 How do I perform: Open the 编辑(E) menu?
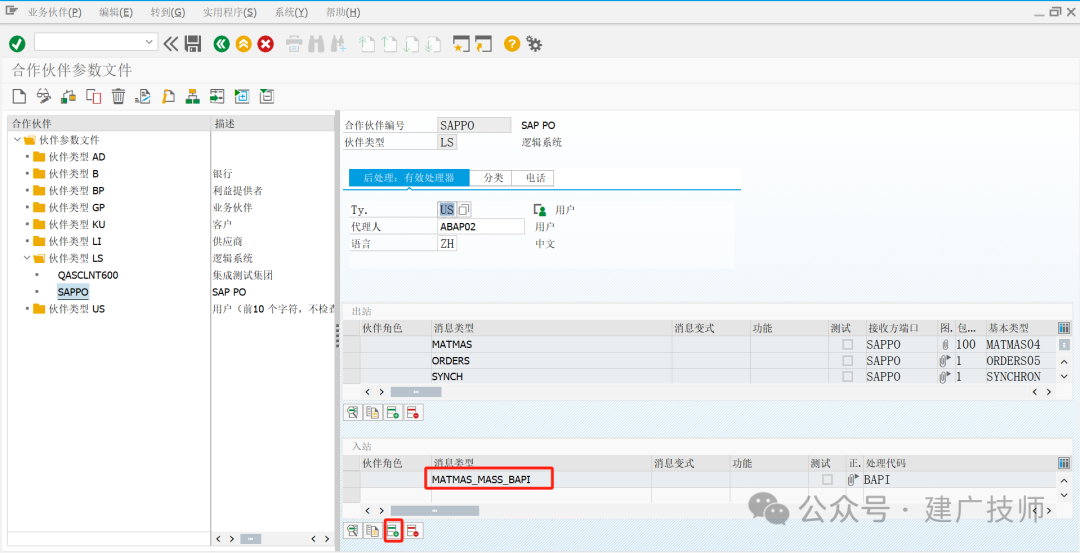tap(116, 12)
